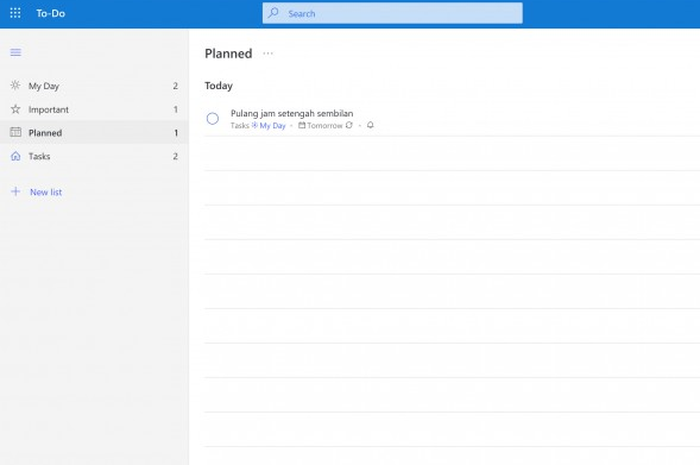Screen dimensions: 700x465
Task: Click the star icon beside Important
Action: pyautogui.click(x=15, y=109)
